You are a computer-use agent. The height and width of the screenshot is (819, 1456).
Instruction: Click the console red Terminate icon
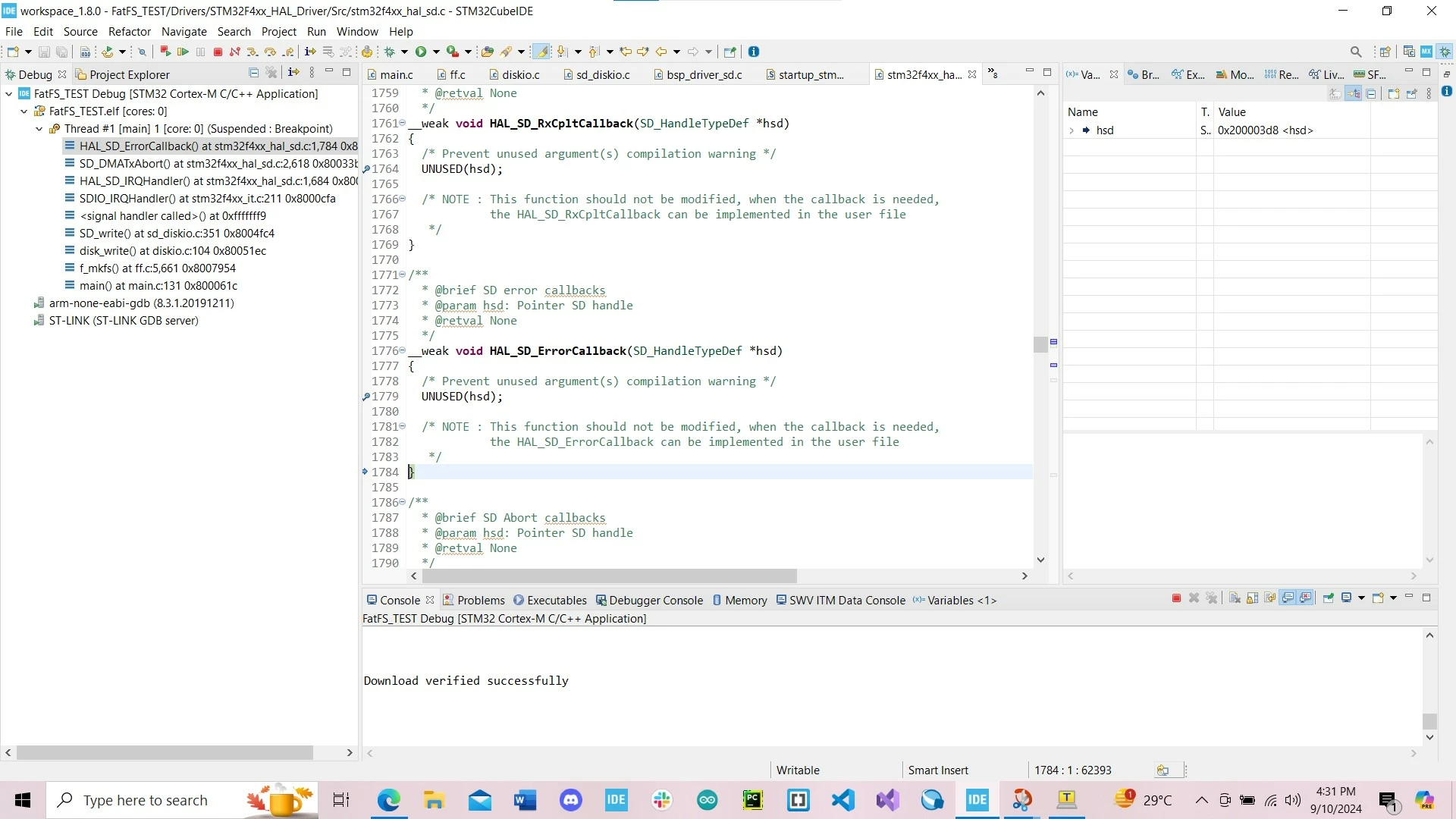[1176, 598]
